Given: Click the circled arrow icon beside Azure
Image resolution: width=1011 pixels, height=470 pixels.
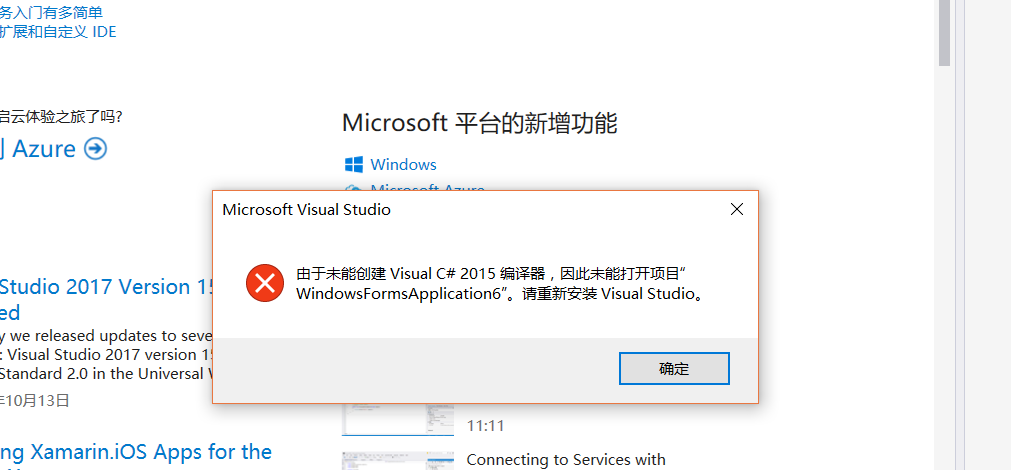Looking at the screenshot, I should (x=95, y=149).
